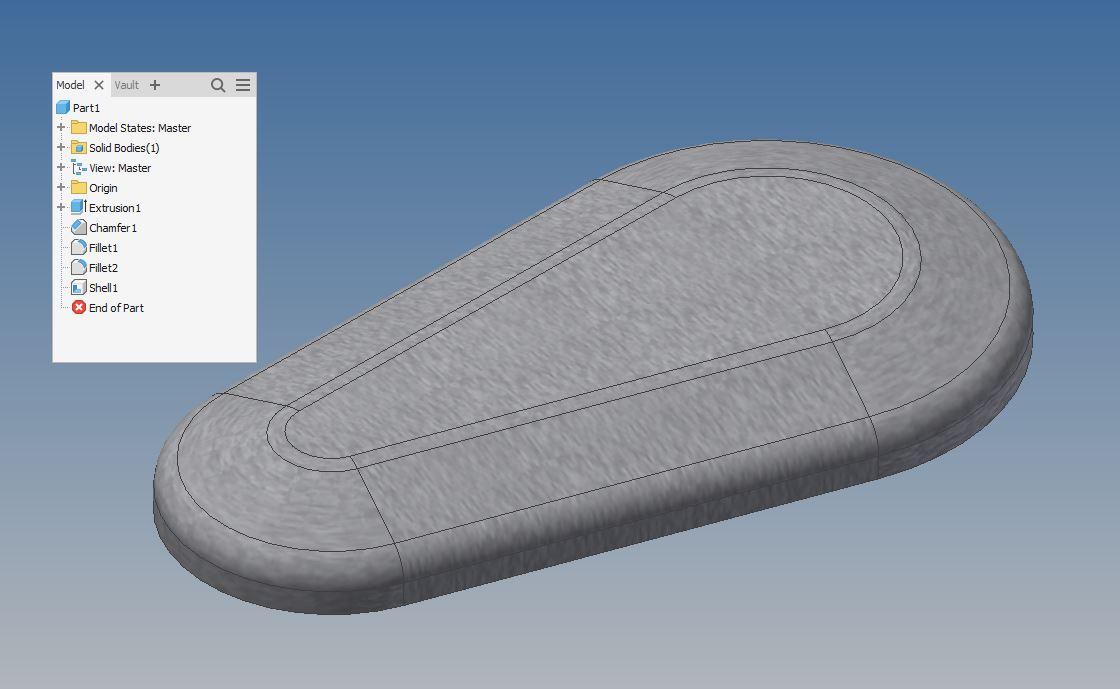This screenshot has width=1120, height=689.
Task: Expand the Solid Bodies(1) folder
Action: pyautogui.click(x=61, y=147)
